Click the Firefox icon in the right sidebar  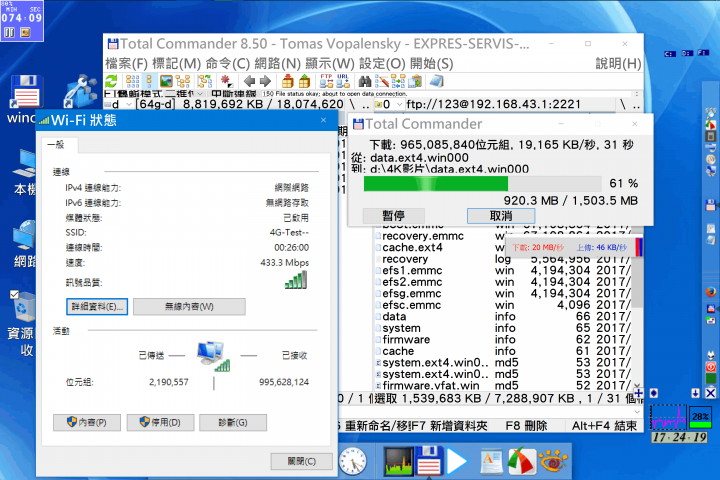(x=710, y=292)
